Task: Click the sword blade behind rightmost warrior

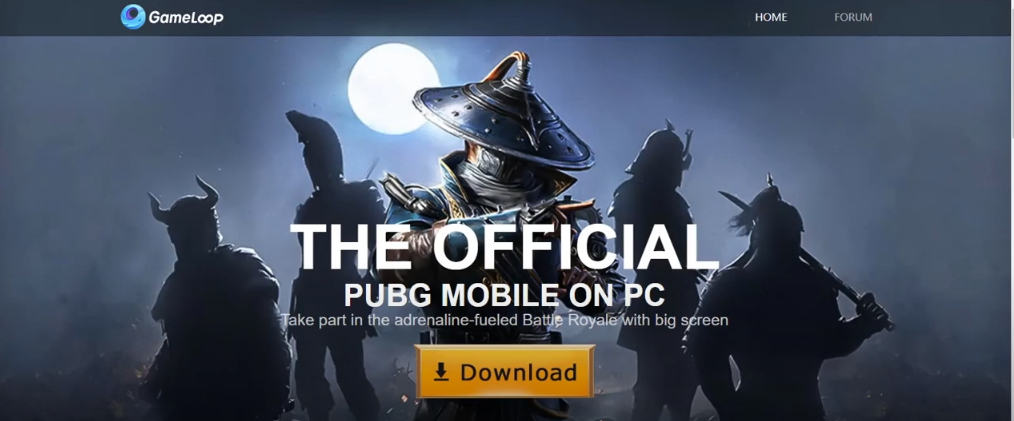Action: coord(735,201)
